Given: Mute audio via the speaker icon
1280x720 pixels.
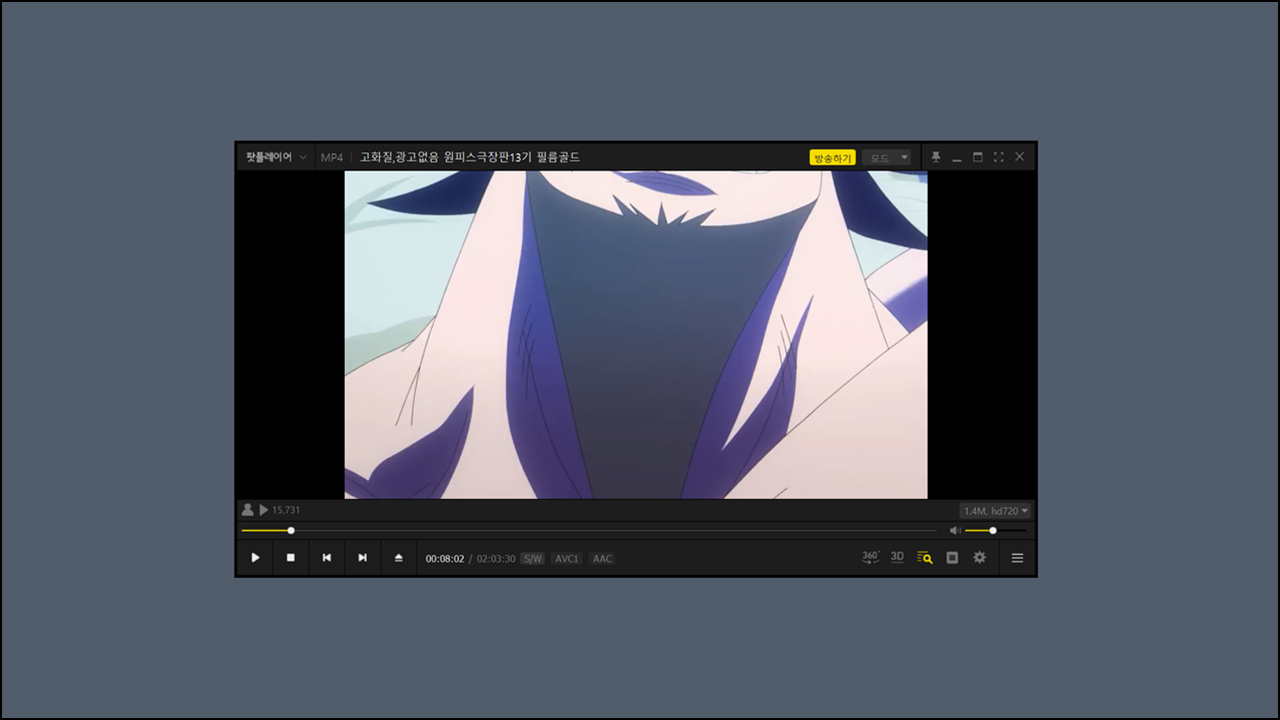Looking at the screenshot, I should tap(955, 530).
